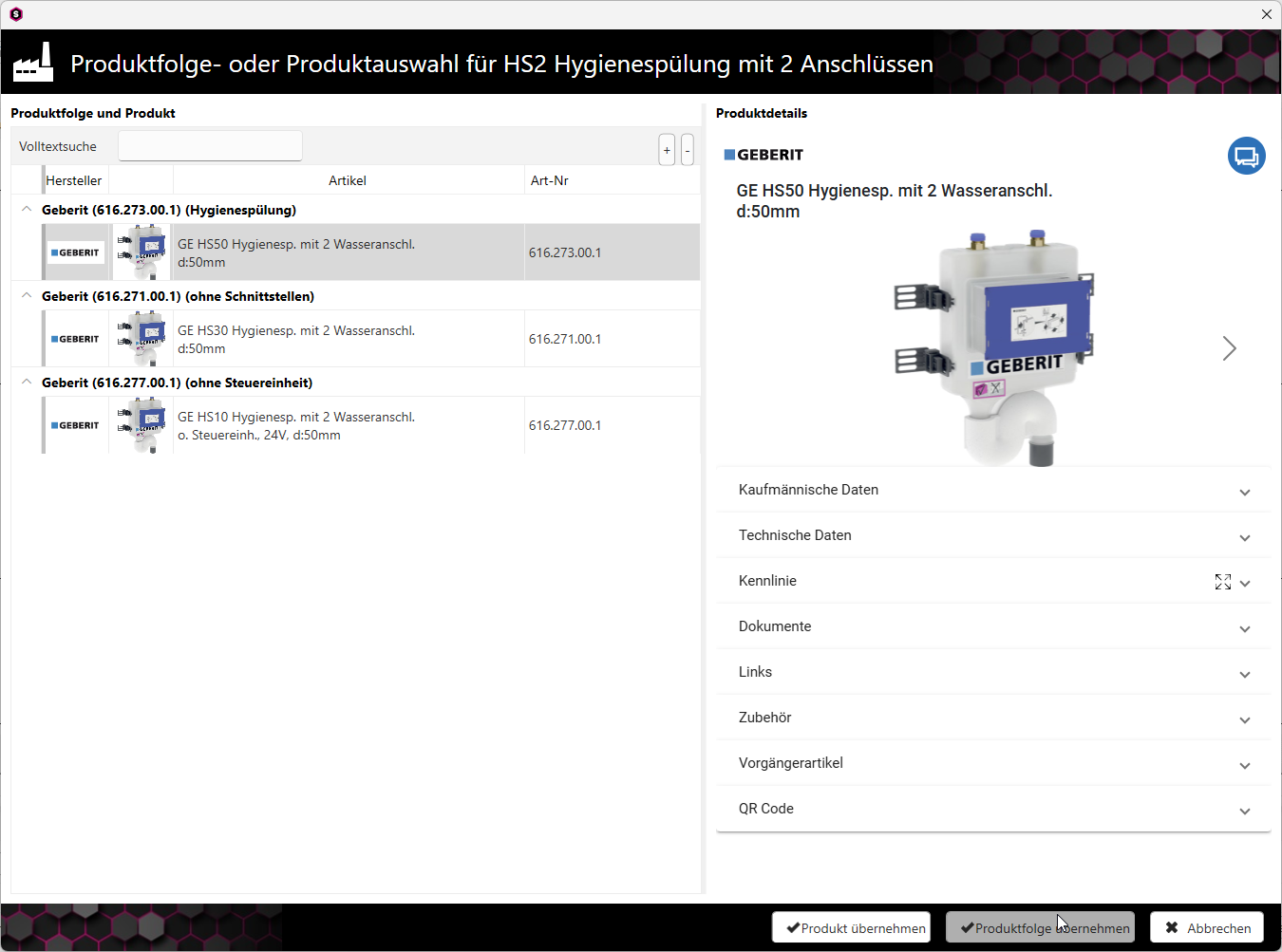Cancel the dialog with Abbrechen
The height and width of the screenshot is (952, 1282).
[1207, 927]
